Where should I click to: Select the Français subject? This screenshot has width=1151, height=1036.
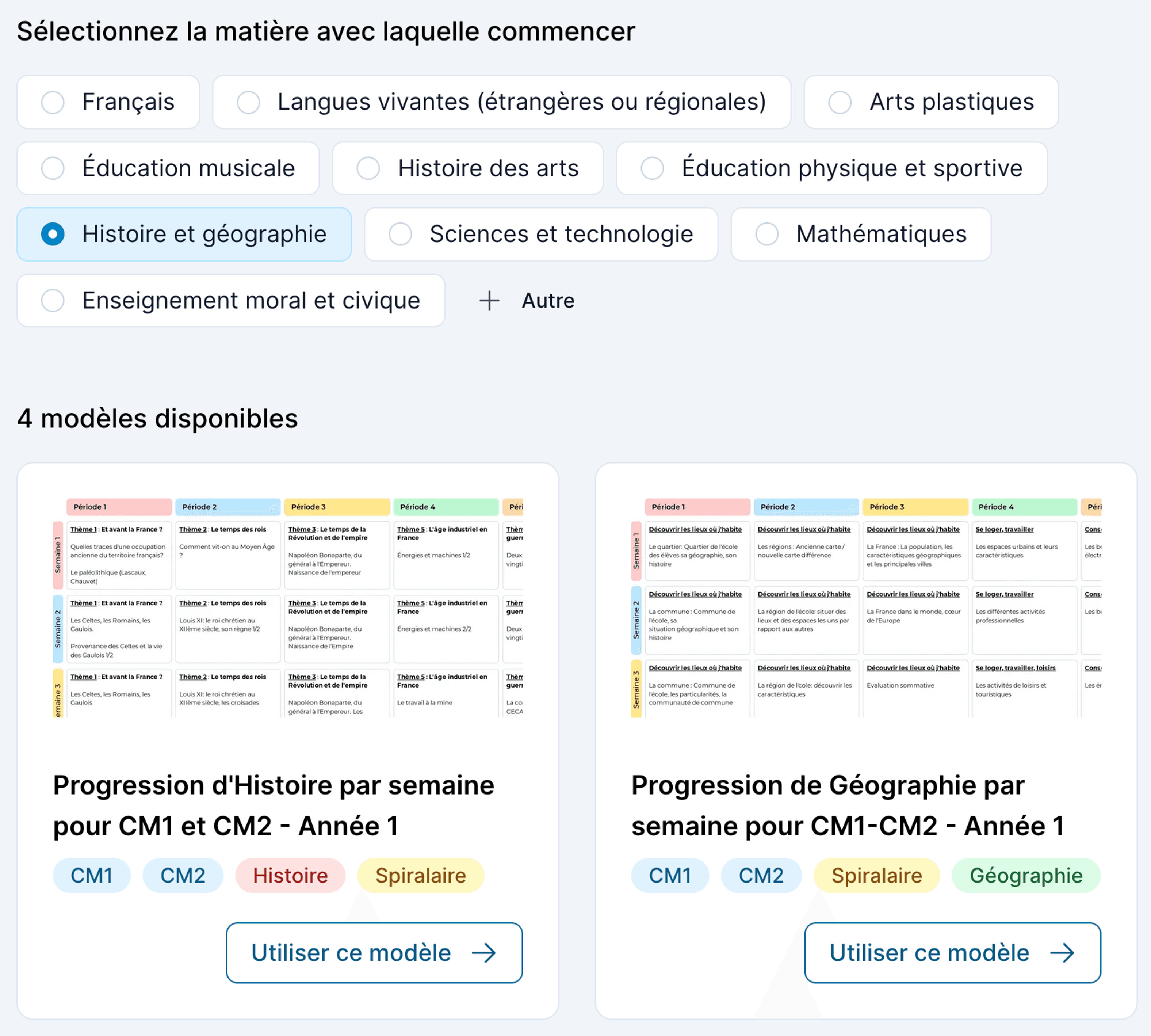(x=108, y=102)
